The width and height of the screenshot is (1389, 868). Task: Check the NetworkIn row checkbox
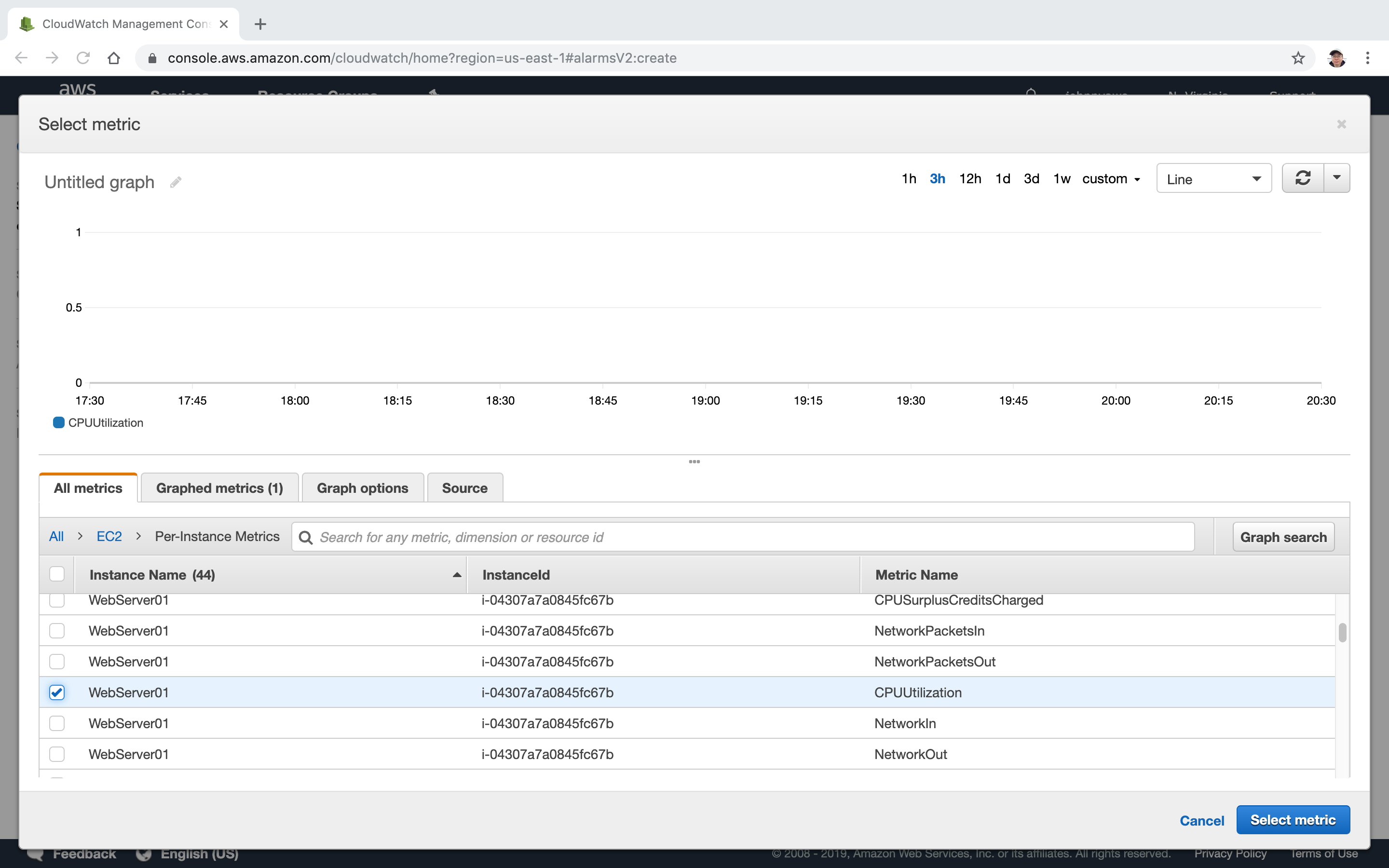pyautogui.click(x=57, y=723)
